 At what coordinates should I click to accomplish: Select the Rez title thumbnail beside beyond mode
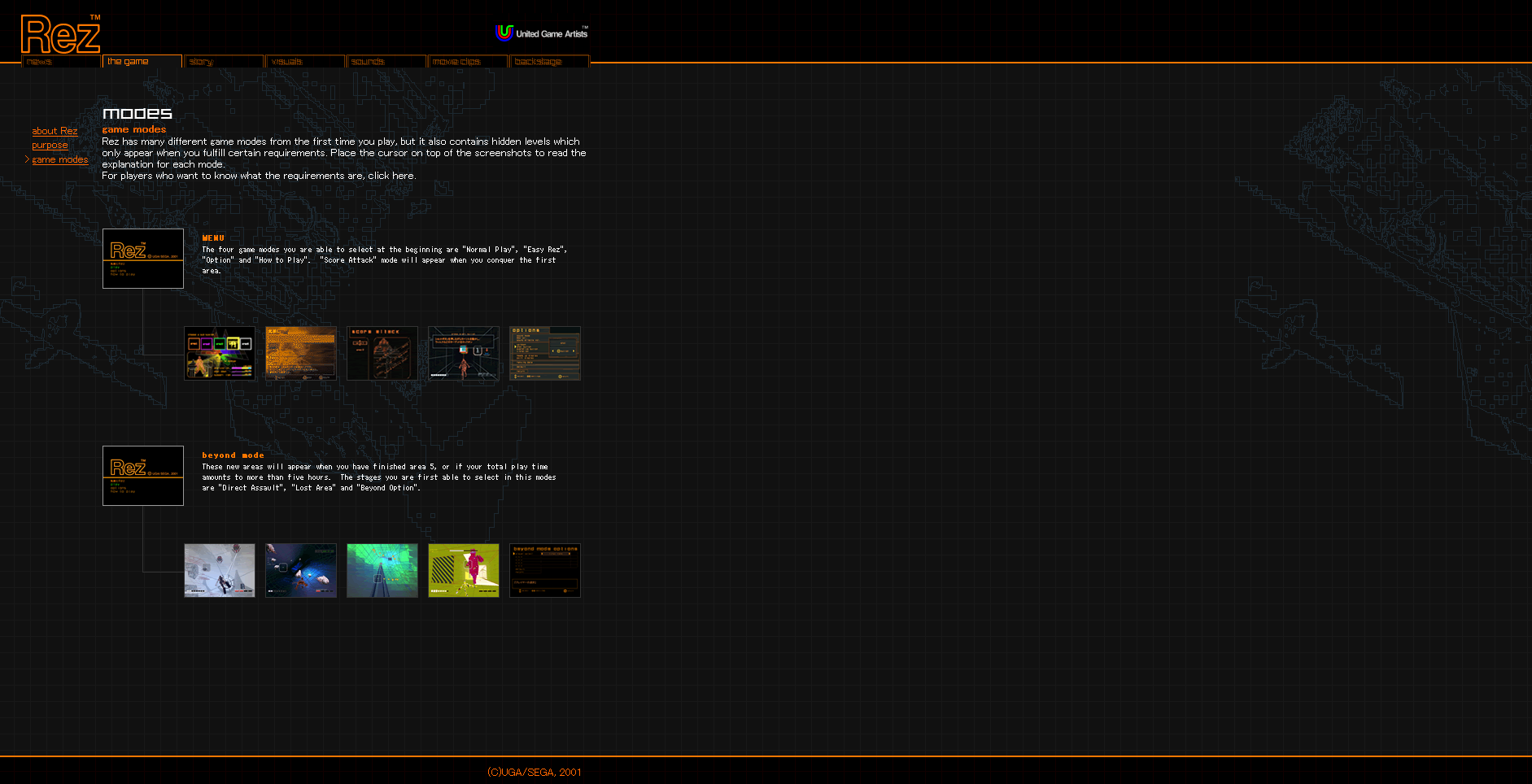[x=143, y=476]
